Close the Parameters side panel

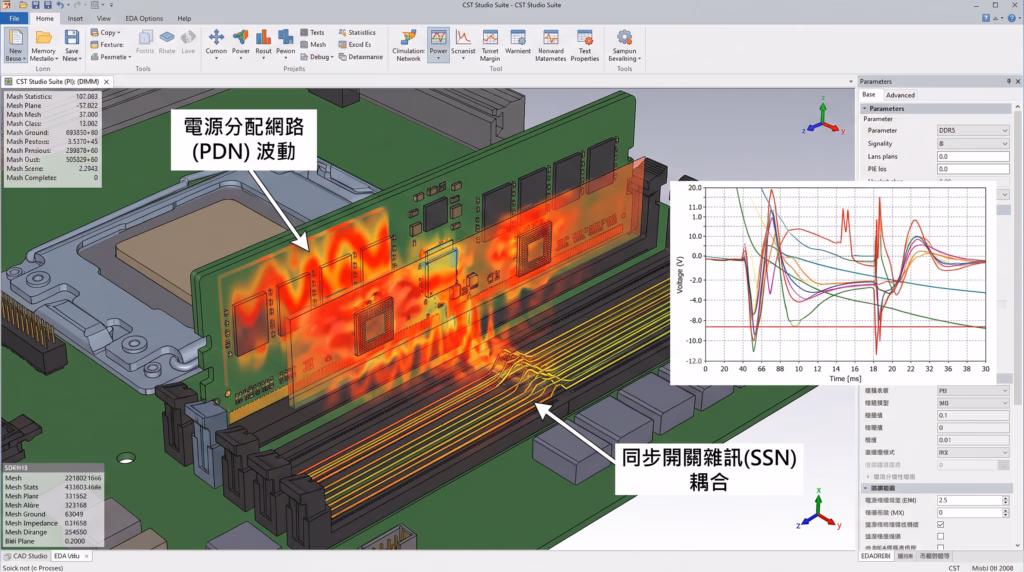point(1017,82)
